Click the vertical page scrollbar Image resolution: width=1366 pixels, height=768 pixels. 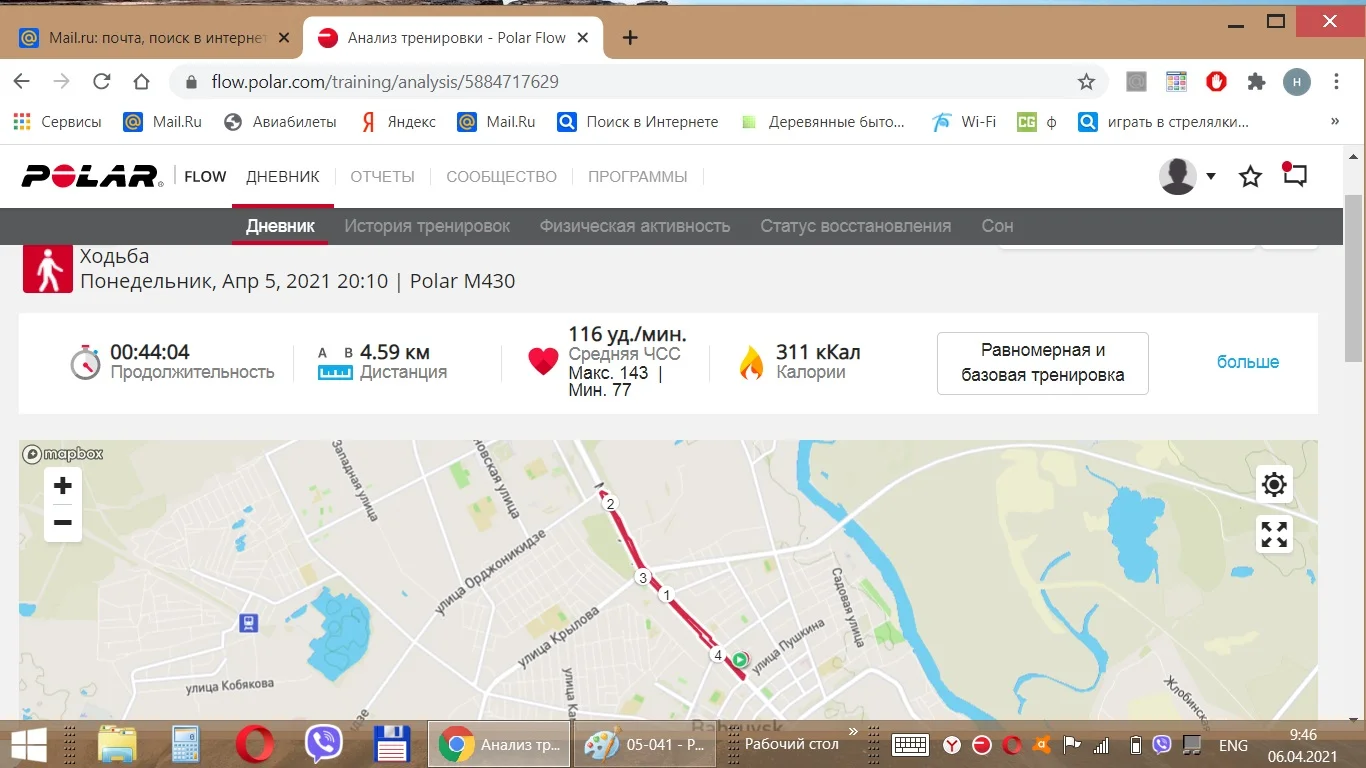1355,277
